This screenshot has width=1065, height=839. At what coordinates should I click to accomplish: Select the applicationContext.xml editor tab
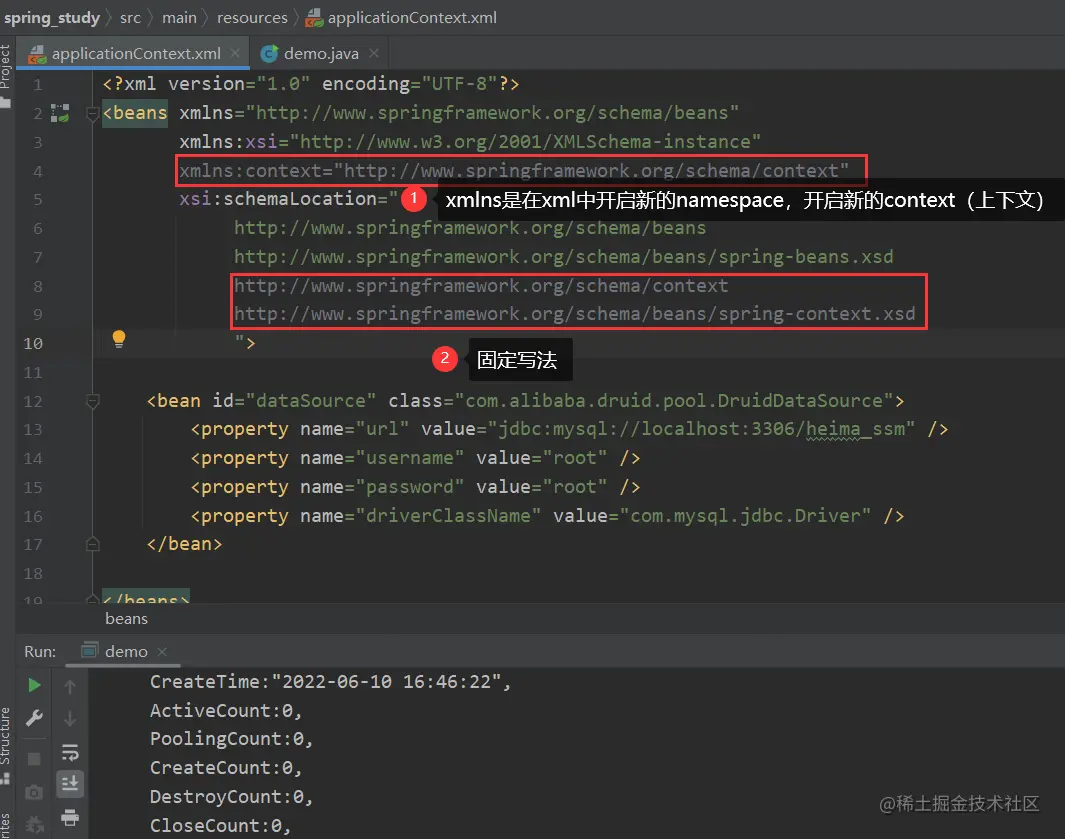click(x=133, y=53)
